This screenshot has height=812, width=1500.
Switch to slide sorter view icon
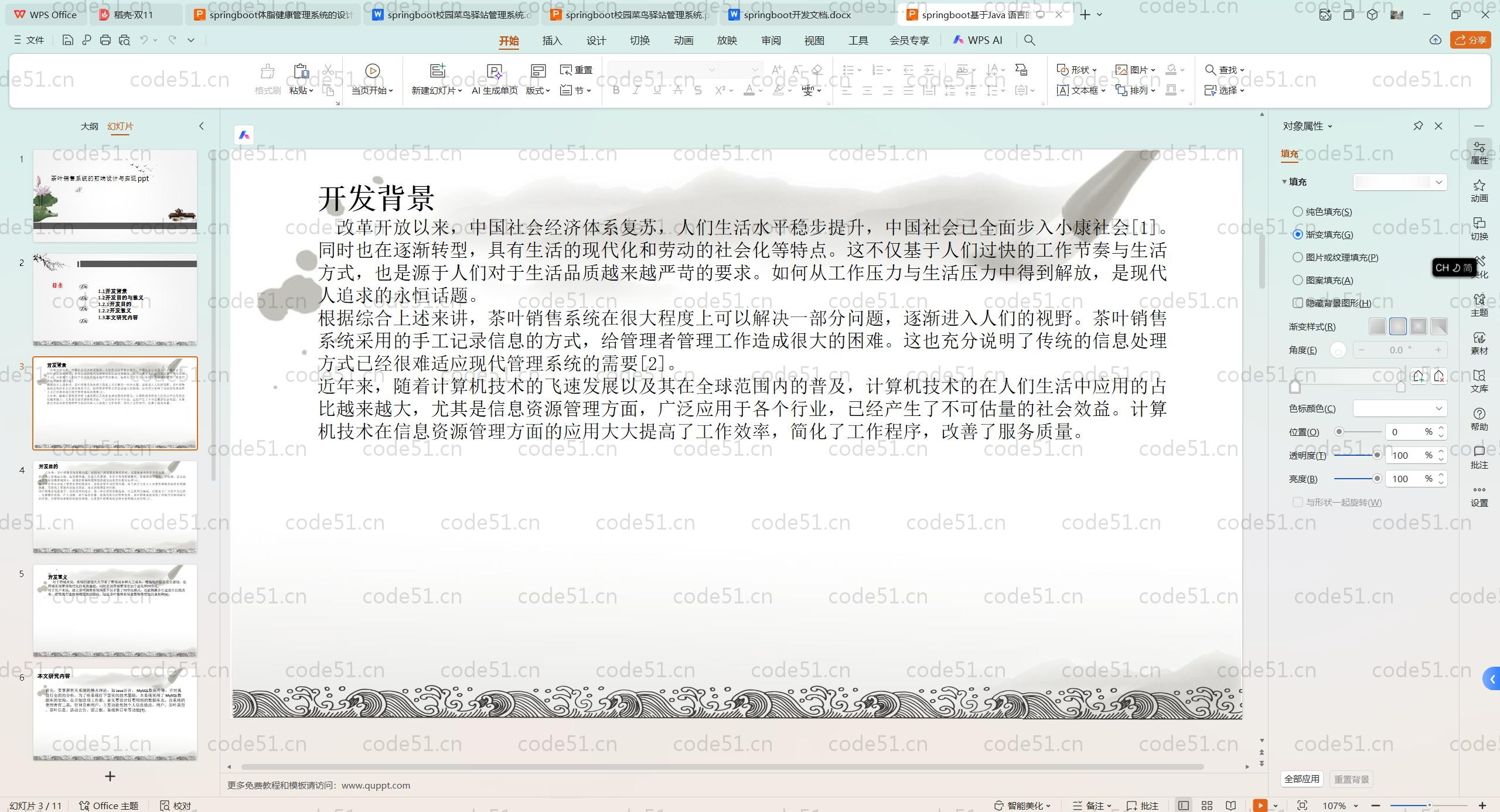1207,805
